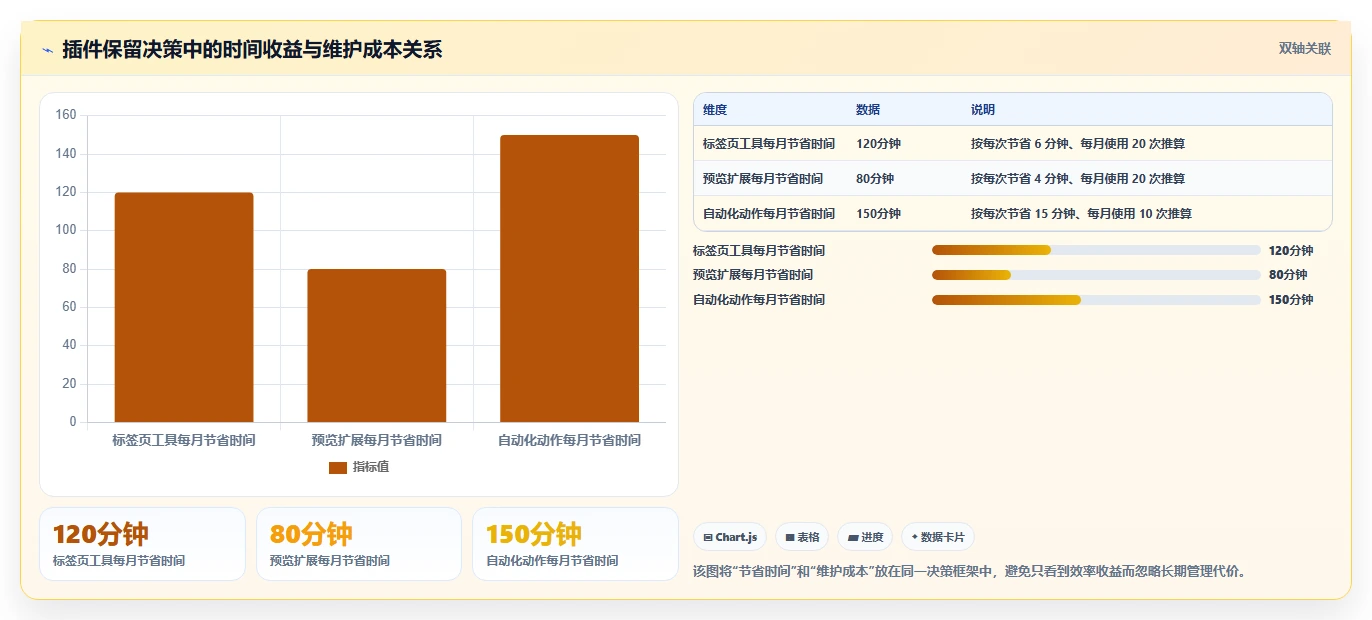Image resolution: width=1372 pixels, height=620 pixels.
Task: Click the note 按每次节省 4 分钟
Action: pyautogui.click(x=1078, y=179)
